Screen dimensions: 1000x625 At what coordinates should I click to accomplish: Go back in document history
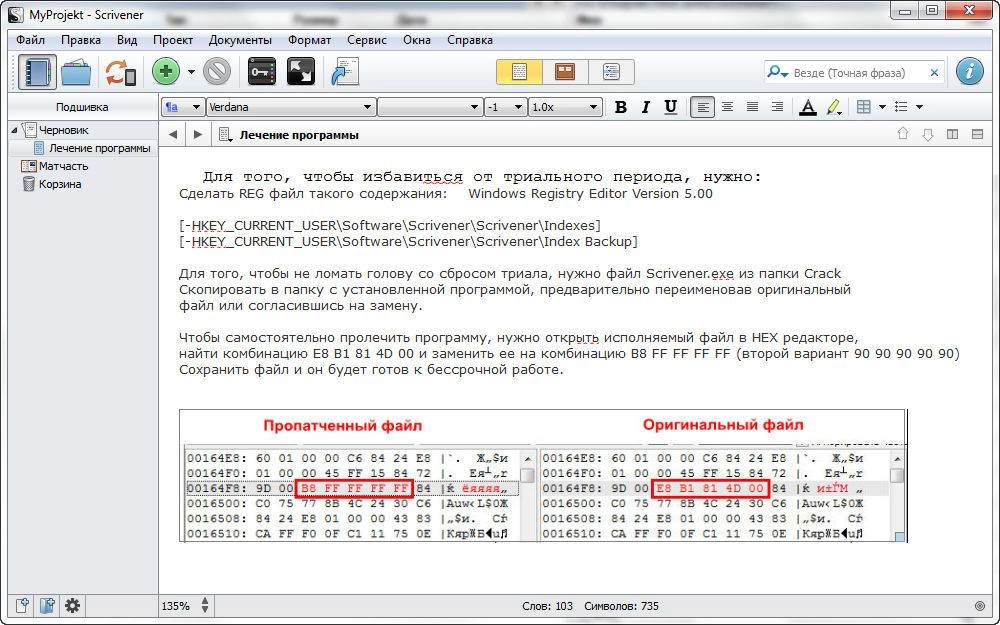pos(172,135)
